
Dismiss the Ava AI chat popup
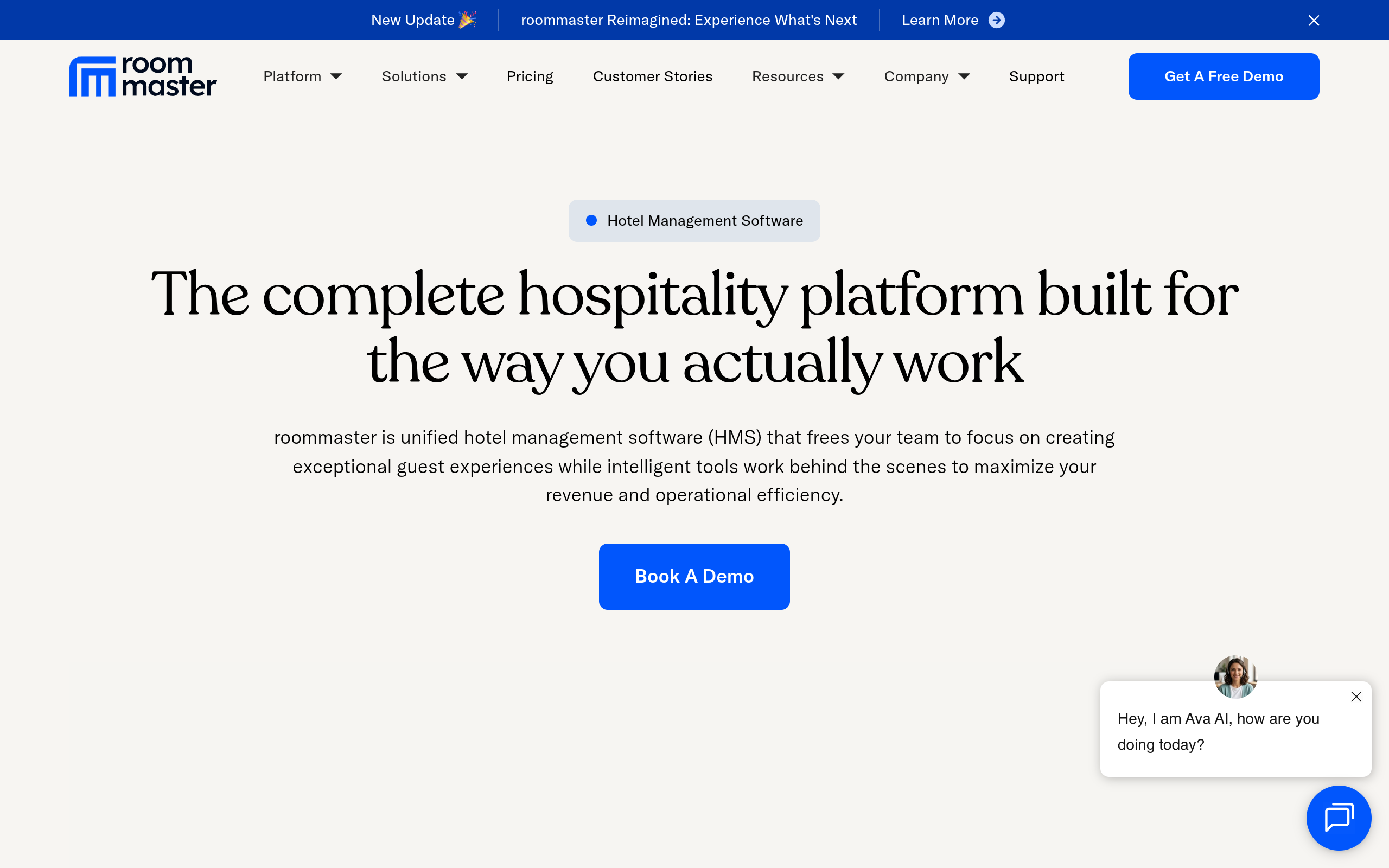[1356, 697]
